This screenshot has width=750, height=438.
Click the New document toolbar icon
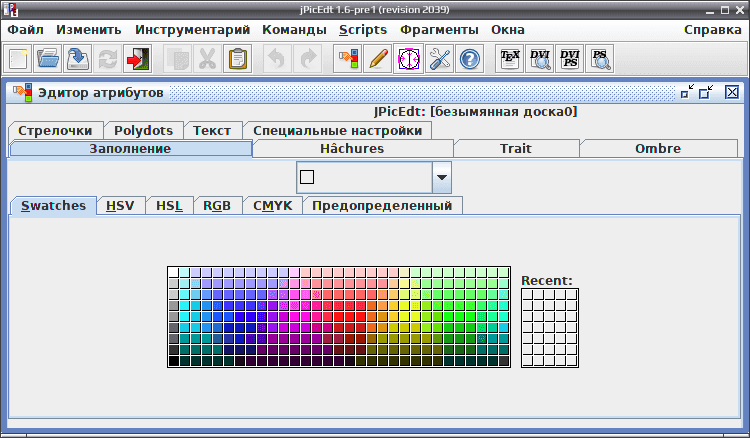[x=18, y=59]
